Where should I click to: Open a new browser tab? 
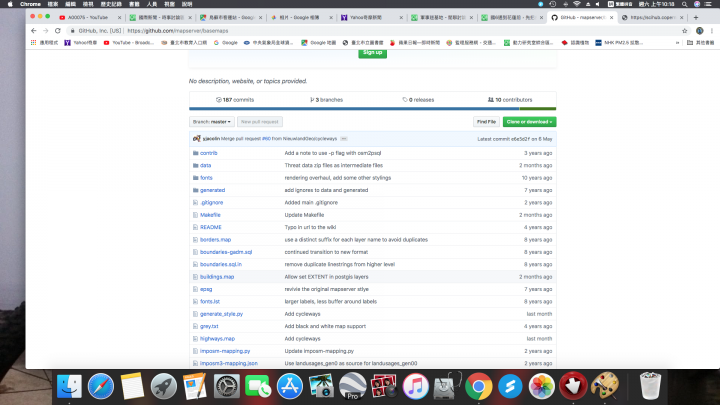[696, 17]
